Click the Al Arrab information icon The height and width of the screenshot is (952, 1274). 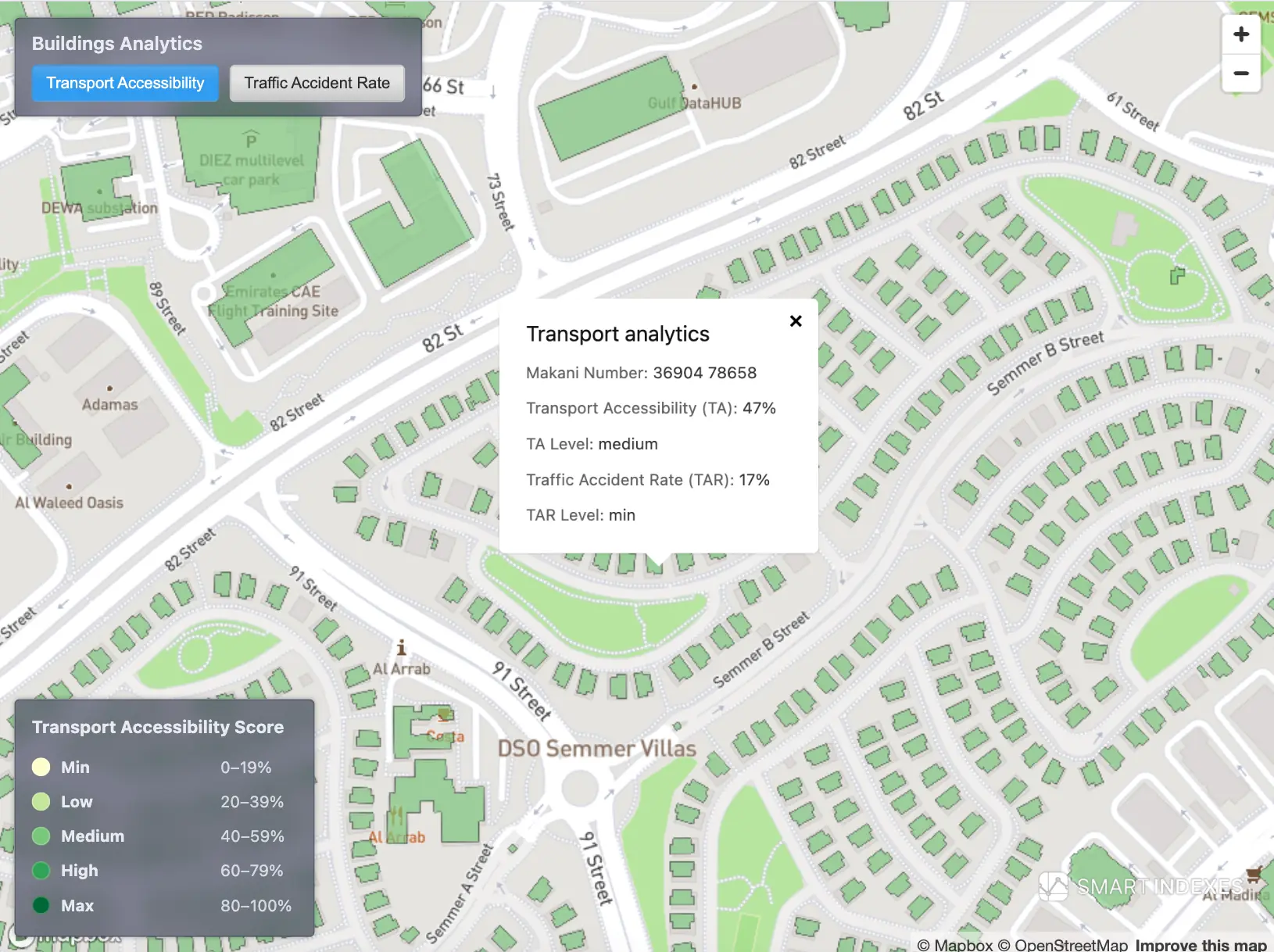click(401, 648)
